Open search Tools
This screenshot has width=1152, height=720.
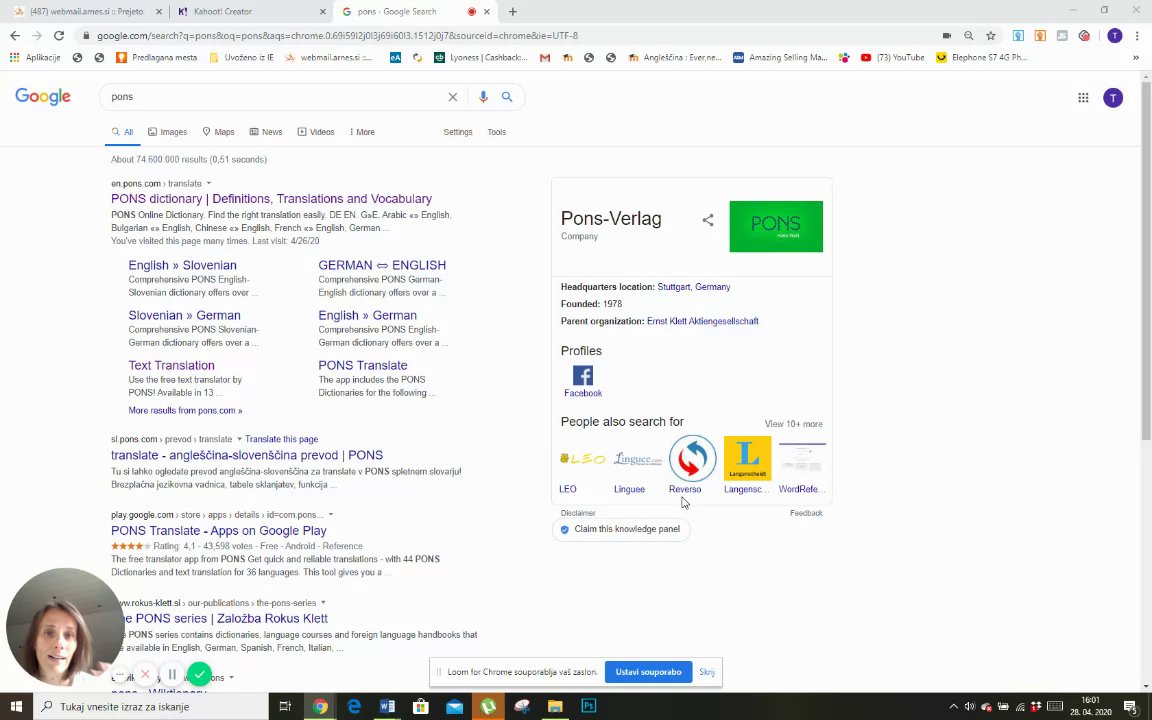coord(497,132)
